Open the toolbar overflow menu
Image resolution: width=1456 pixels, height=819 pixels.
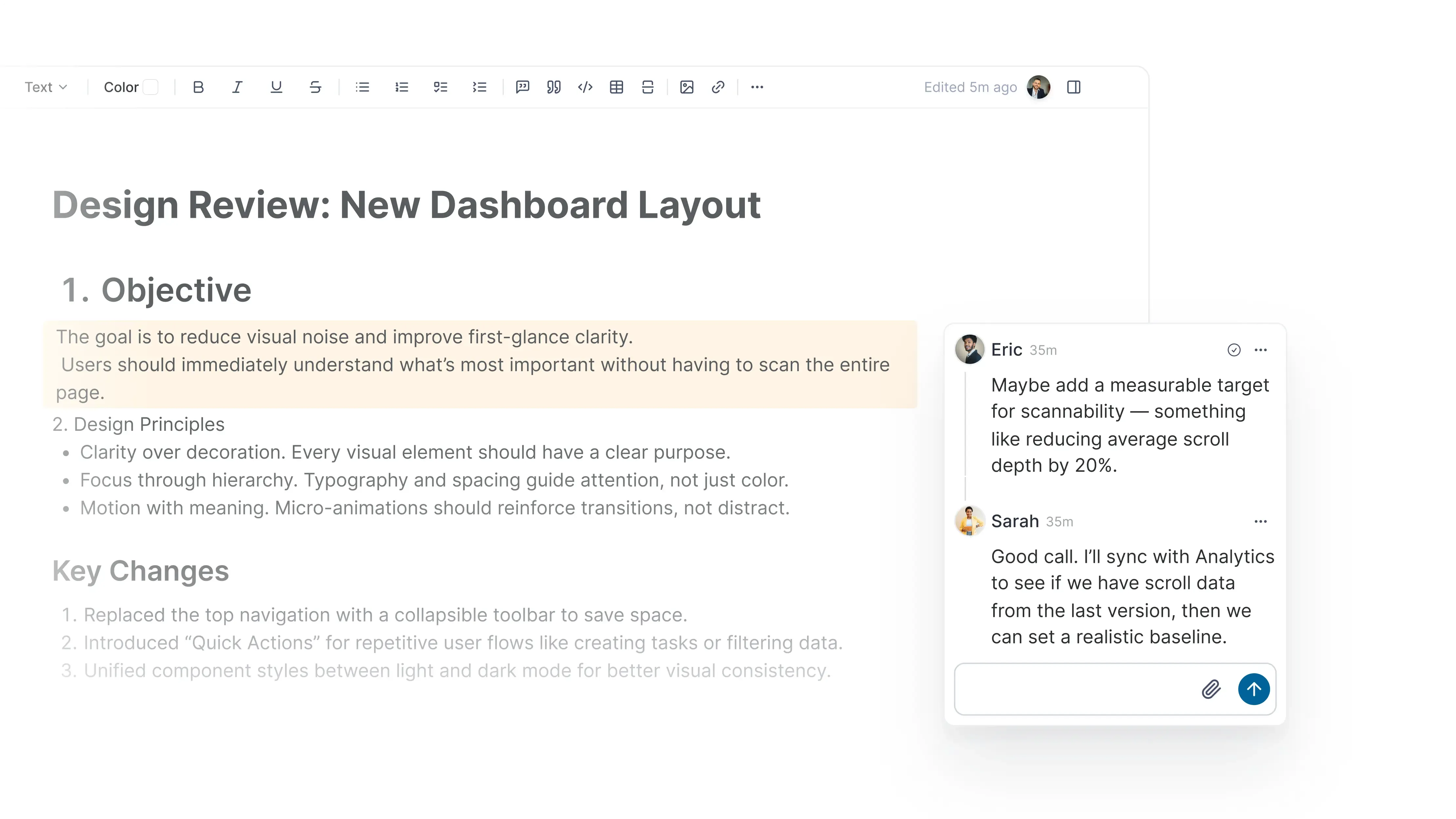pos(757,87)
